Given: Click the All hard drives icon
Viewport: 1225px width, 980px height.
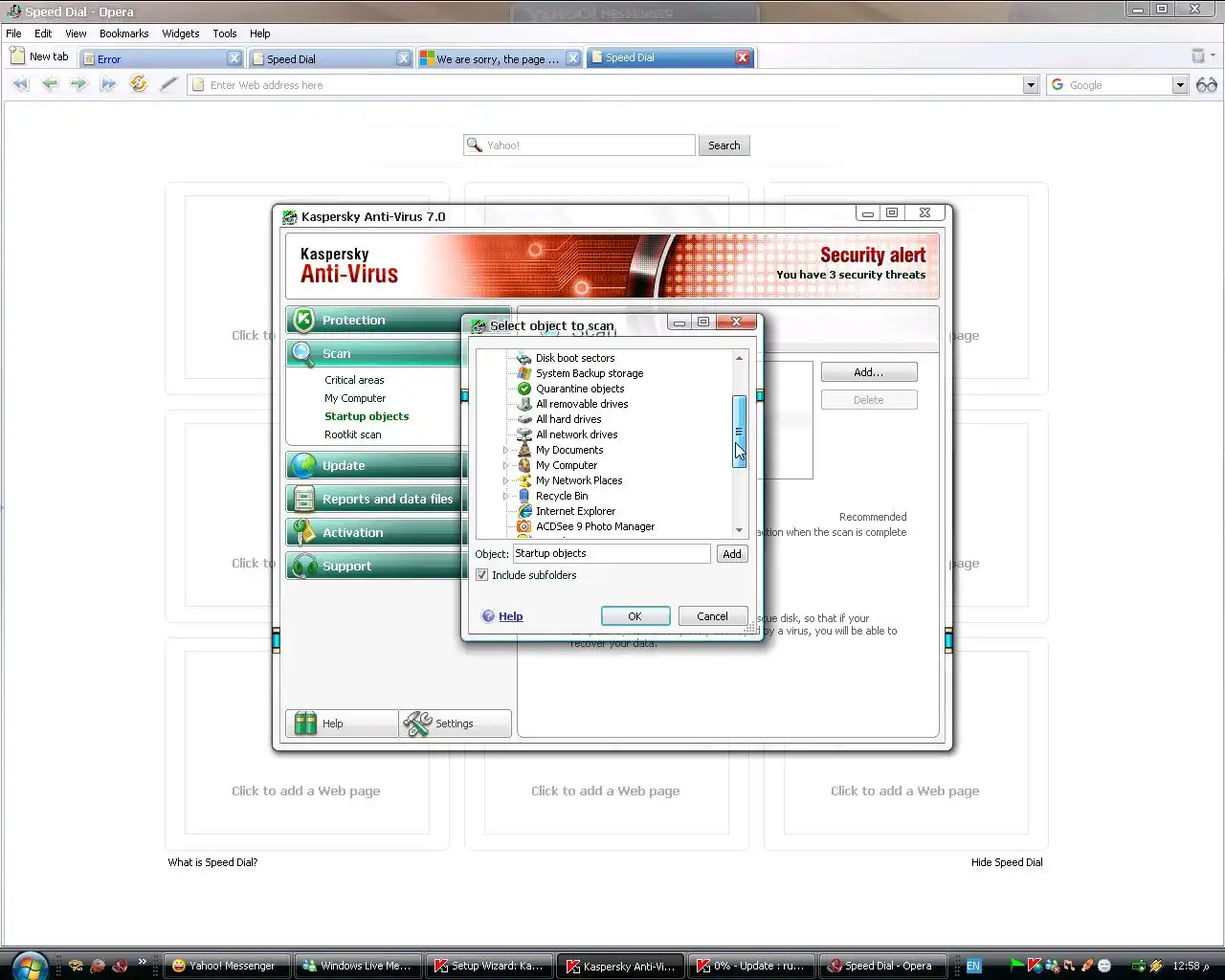Looking at the screenshot, I should pos(523,419).
